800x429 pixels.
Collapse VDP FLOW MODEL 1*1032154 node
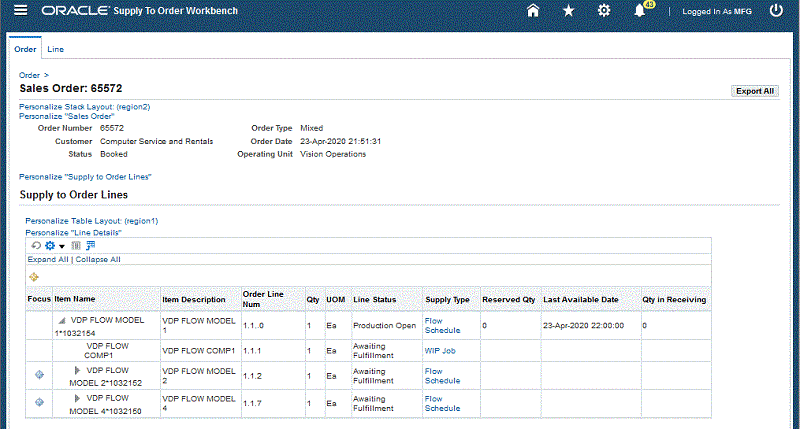coord(62,321)
